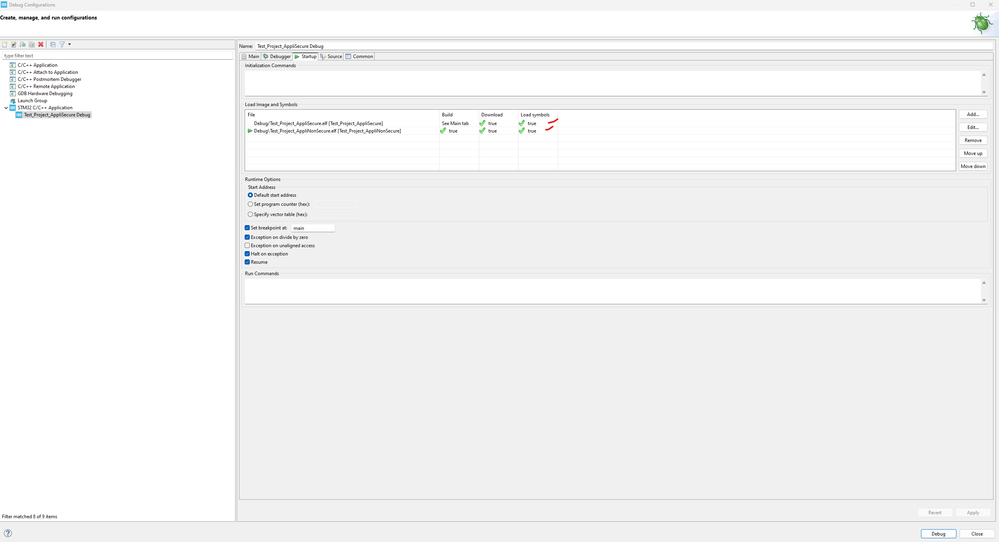This screenshot has height=542, width=999.
Task: Click the Add... button
Action: (x=973, y=114)
